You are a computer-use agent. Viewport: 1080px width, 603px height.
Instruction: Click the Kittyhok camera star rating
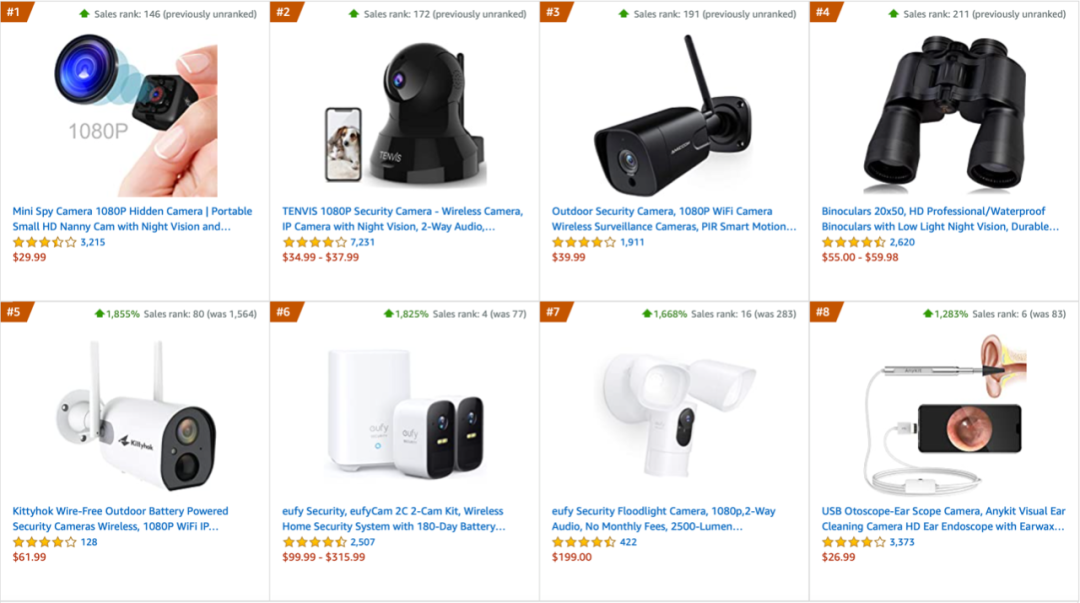44,542
